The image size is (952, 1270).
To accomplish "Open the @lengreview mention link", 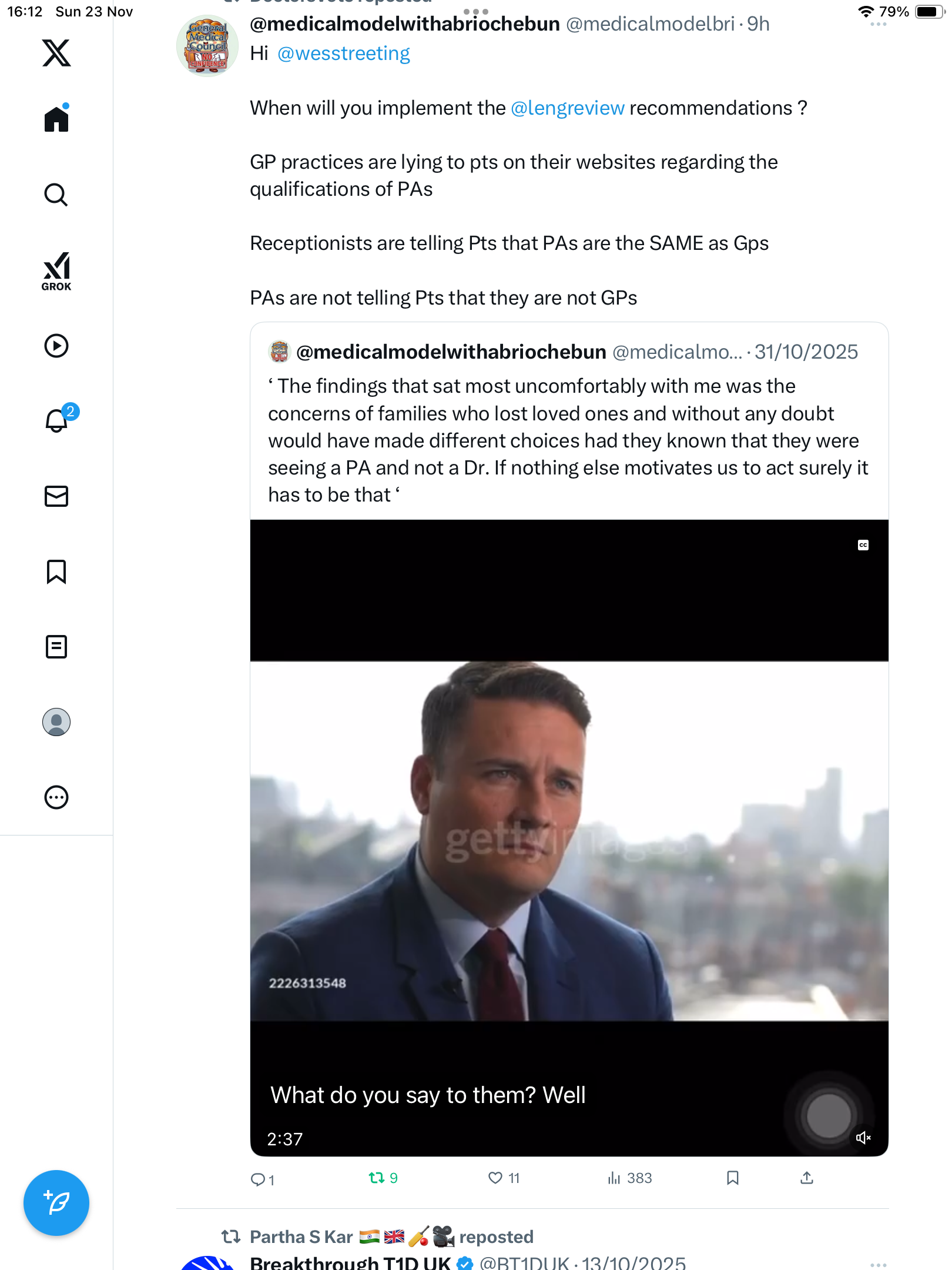I will 567,108.
